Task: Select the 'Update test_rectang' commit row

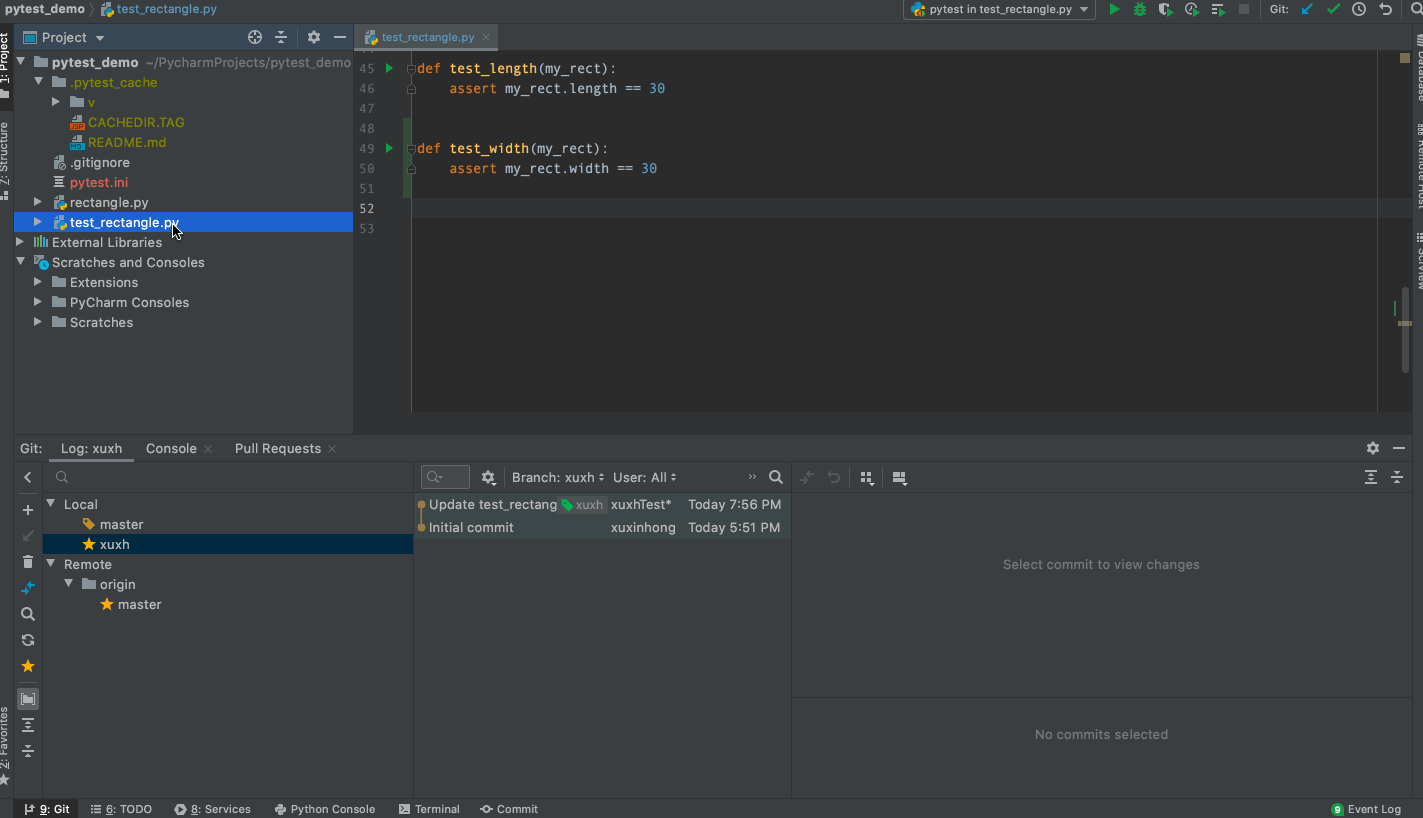Action: [x=602, y=505]
